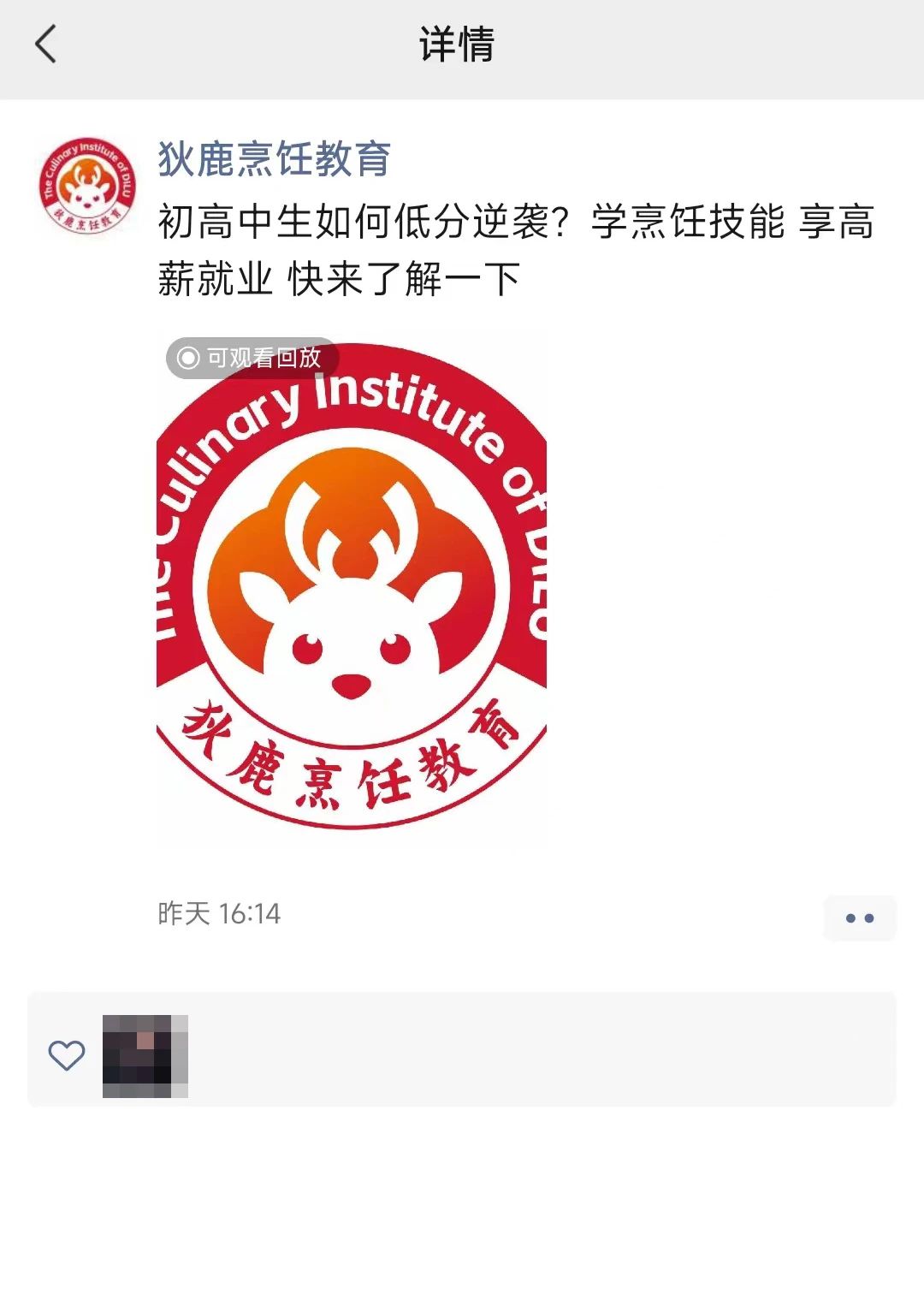Click the 狄鹿烹饪教育 account name
Screen dimensions: 924x1312
(x=275, y=160)
